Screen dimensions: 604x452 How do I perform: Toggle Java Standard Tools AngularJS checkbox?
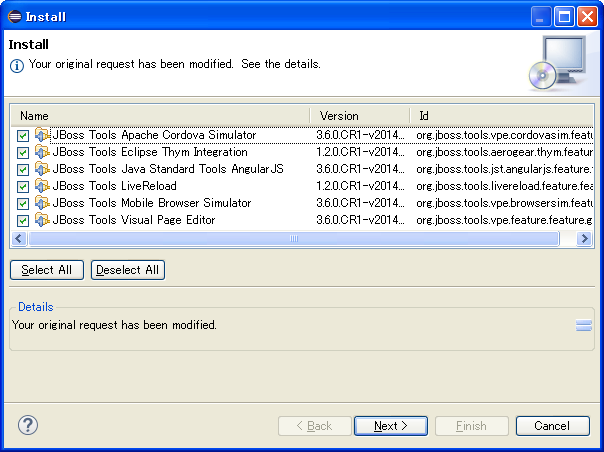click(23, 170)
